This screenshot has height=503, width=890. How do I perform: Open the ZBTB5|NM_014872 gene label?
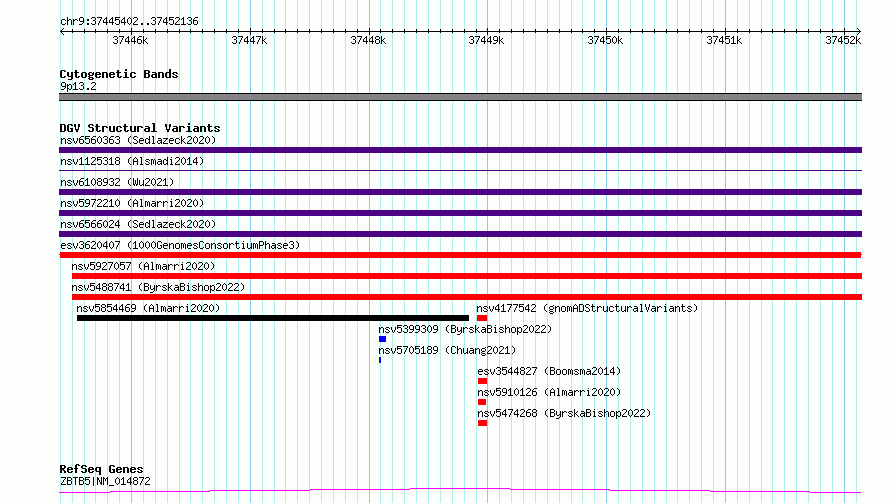[106, 481]
